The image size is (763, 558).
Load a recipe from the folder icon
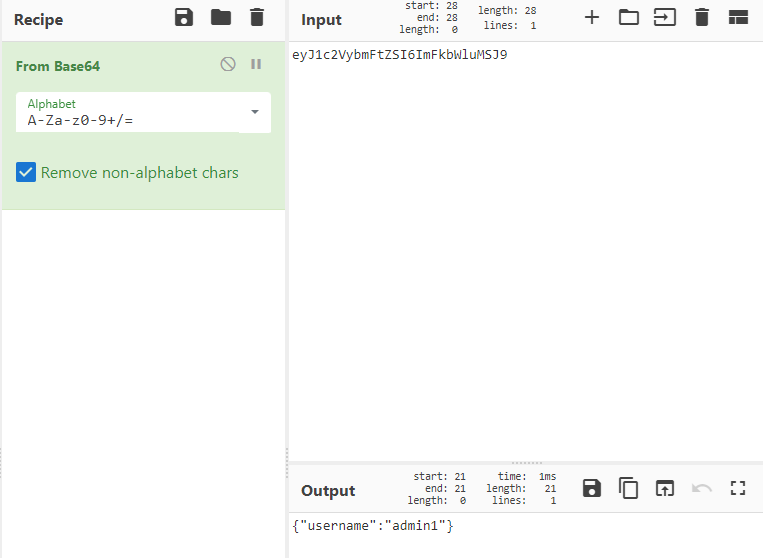pos(221,18)
